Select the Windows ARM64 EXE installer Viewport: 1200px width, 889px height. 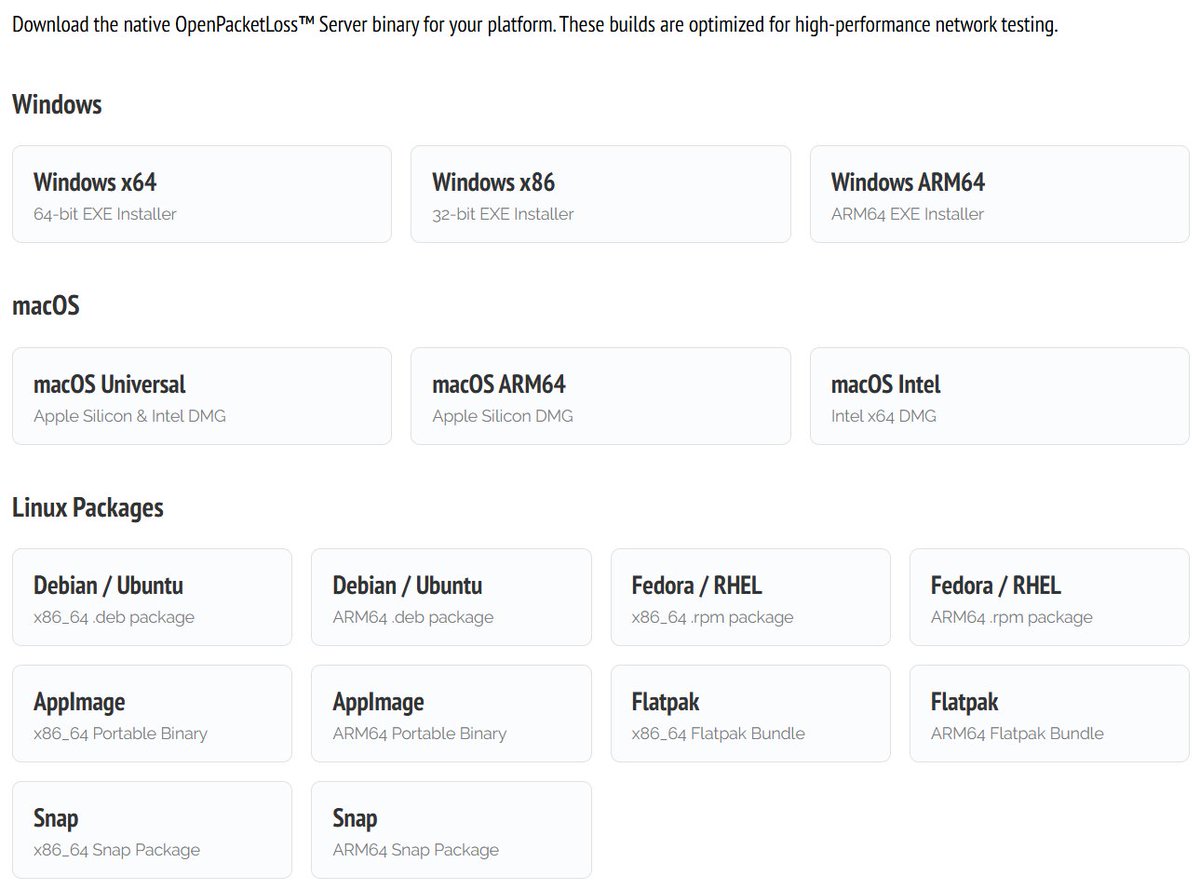(999, 194)
